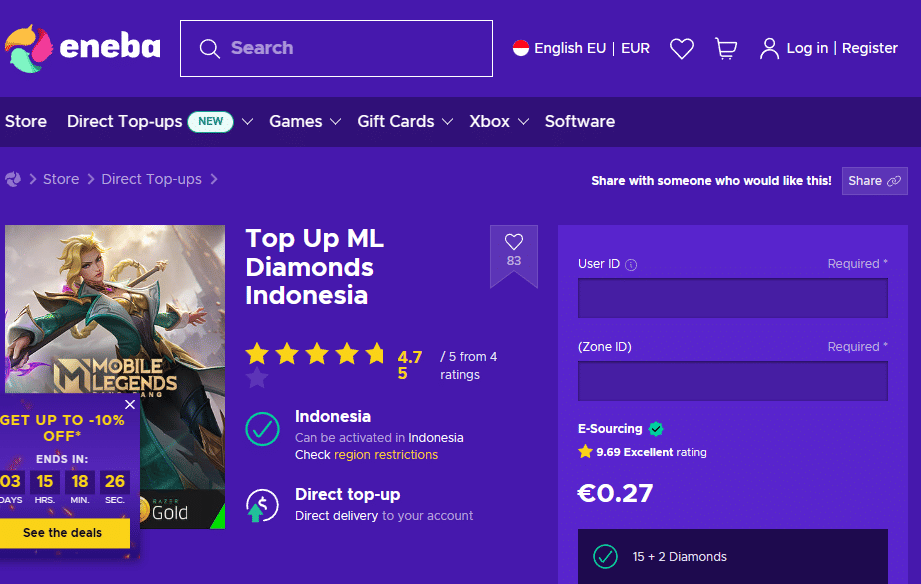Image resolution: width=921 pixels, height=584 pixels.
Task: Focus the Zone ID input field
Action: [732, 381]
